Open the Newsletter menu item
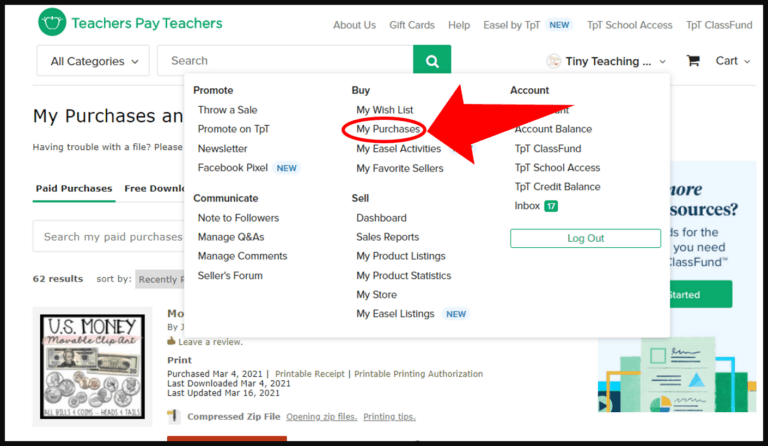This screenshot has width=768, height=446. 222,148
